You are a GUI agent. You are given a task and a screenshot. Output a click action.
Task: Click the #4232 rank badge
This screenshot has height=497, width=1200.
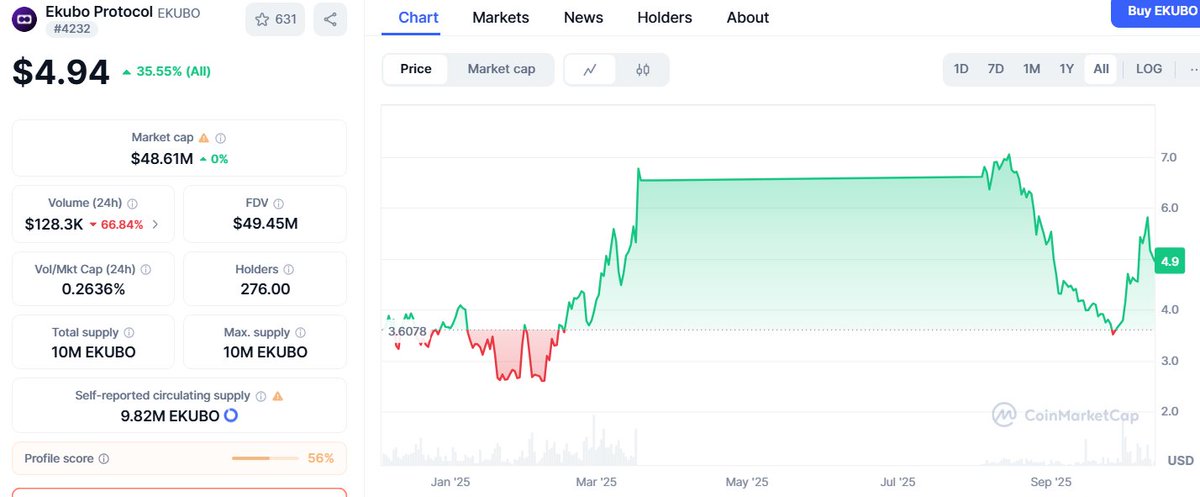pyautogui.click(x=72, y=29)
